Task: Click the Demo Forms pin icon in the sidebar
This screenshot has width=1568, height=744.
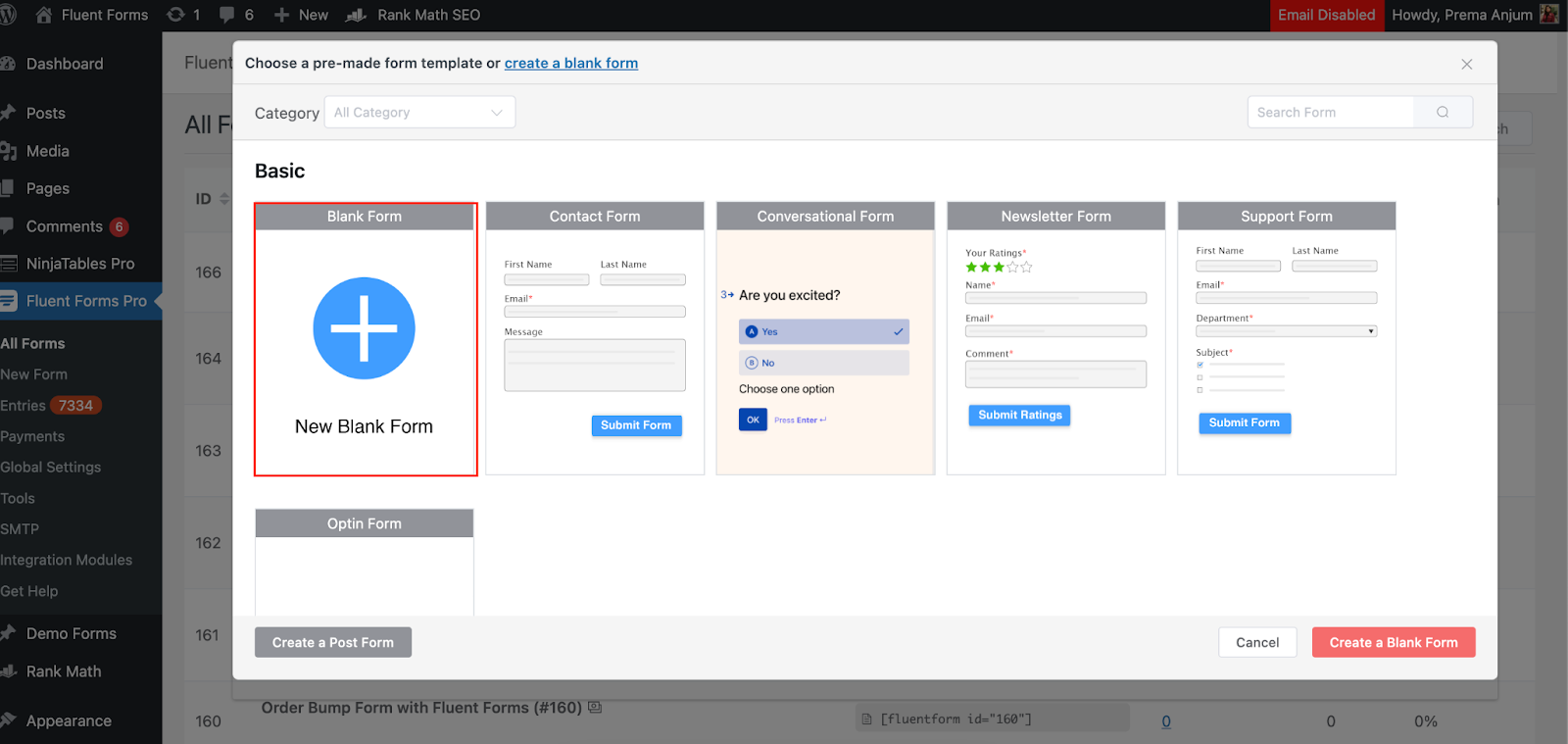Action: (8, 633)
